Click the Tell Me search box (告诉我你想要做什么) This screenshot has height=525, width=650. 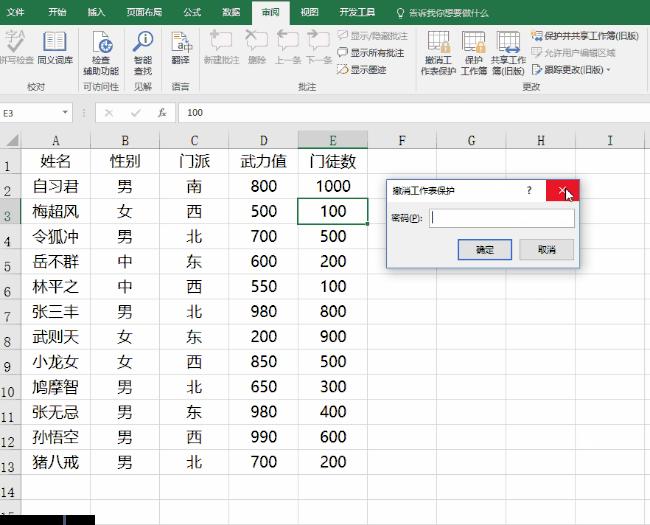click(x=442, y=13)
